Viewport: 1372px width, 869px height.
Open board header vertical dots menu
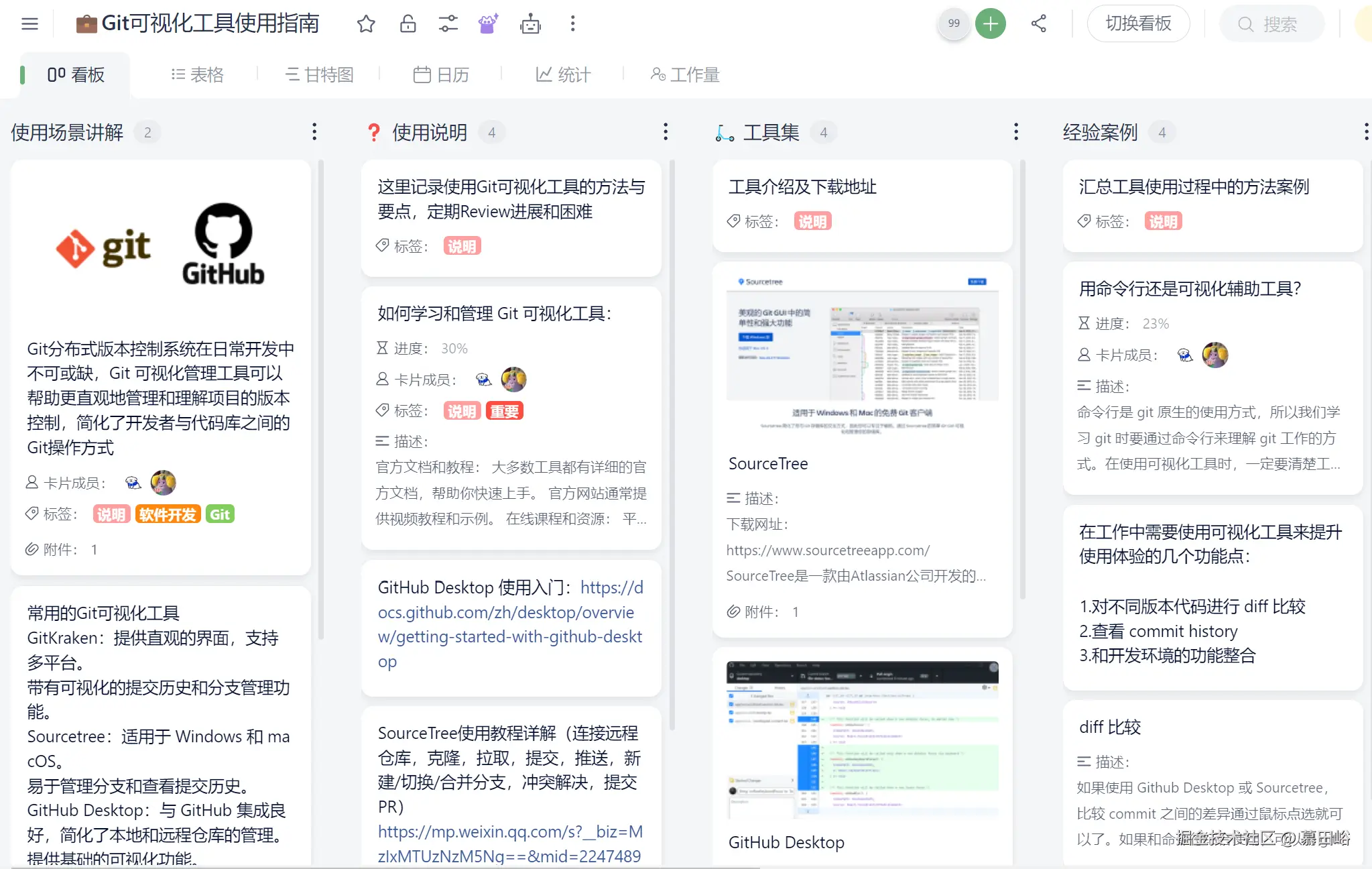[572, 24]
